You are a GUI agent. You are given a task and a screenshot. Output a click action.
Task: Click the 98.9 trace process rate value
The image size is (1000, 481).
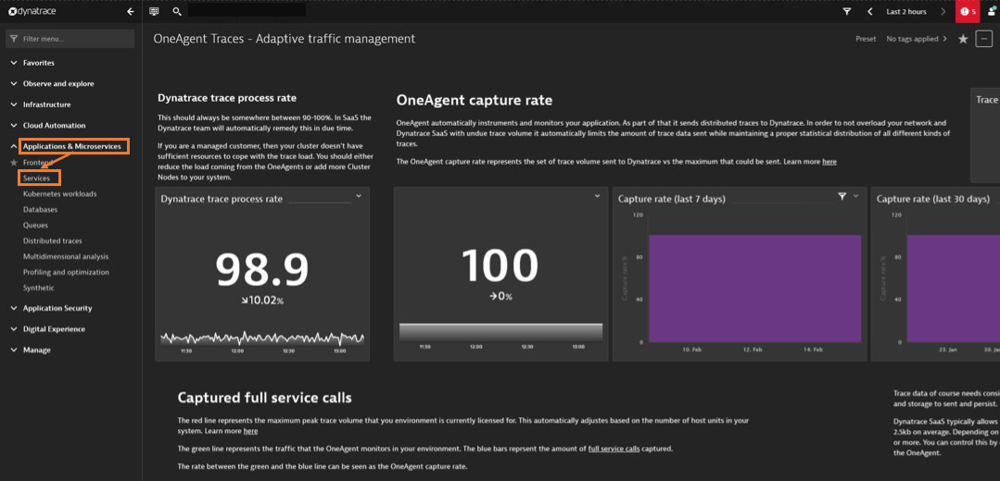[x=262, y=269]
